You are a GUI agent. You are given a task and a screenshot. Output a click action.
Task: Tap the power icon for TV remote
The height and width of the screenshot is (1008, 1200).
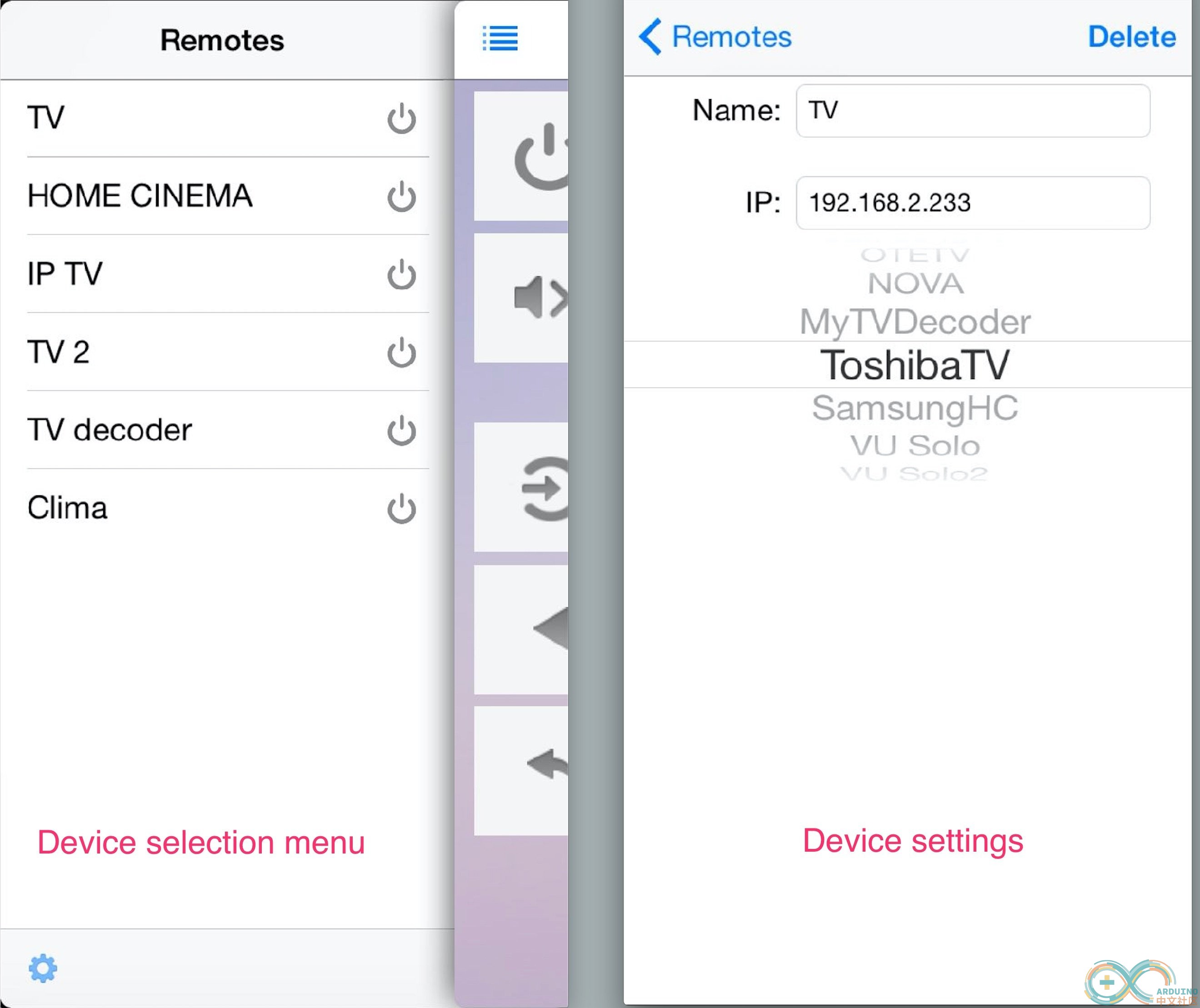(x=402, y=118)
